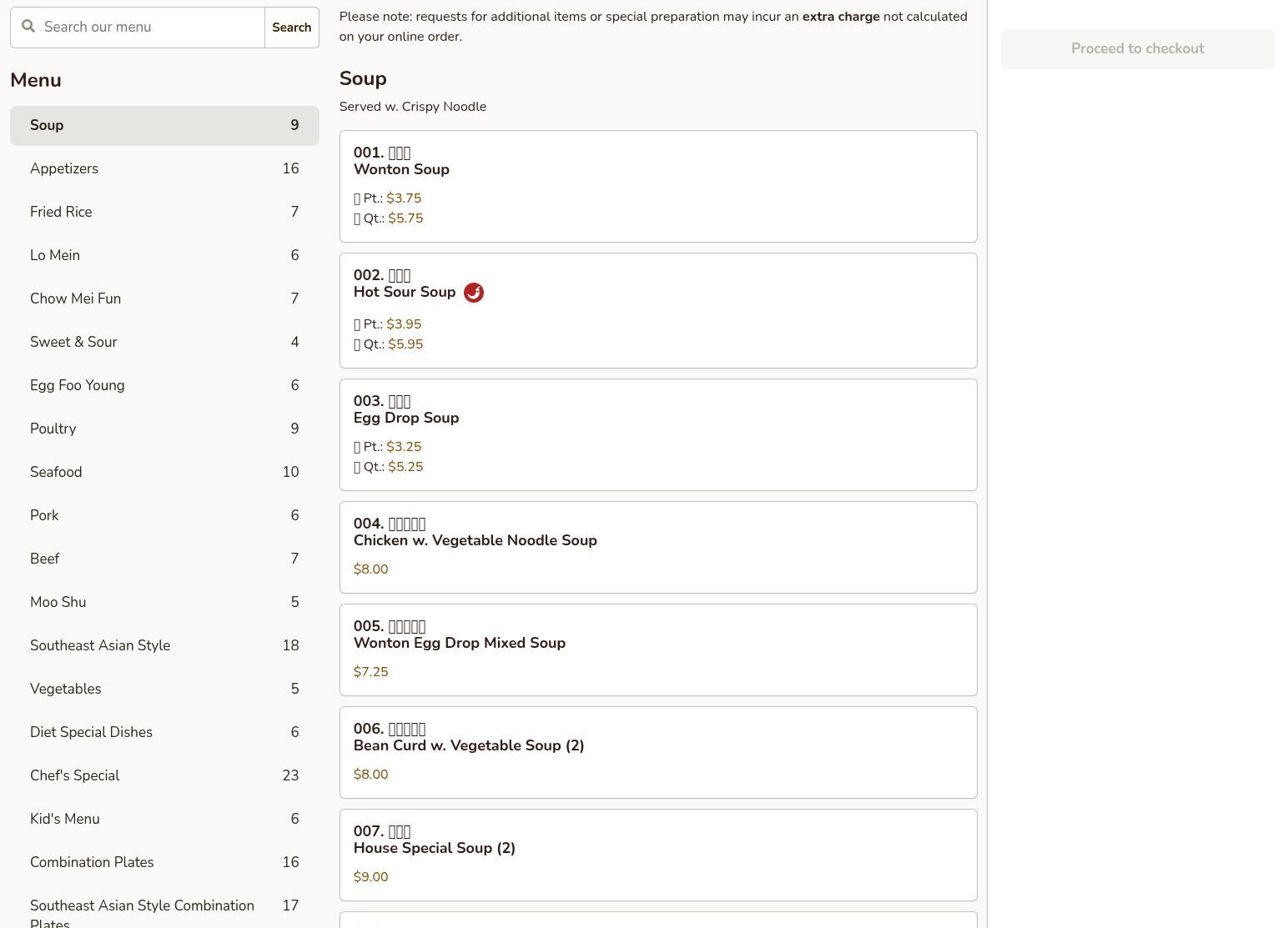
Task: Click the $7.25 price of Wonton Egg Drop Mixed Soup
Action: click(370, 672)
